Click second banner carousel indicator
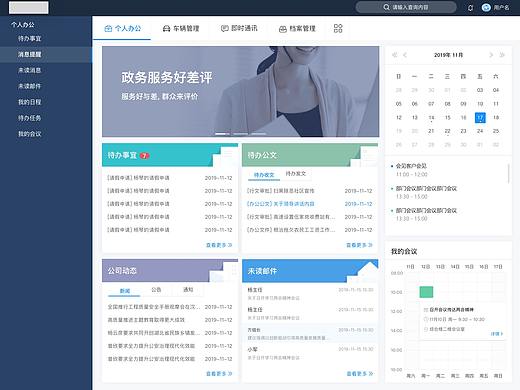Image resolution: width=520 pixels, height=390 pixels. (x=240, y=134)
